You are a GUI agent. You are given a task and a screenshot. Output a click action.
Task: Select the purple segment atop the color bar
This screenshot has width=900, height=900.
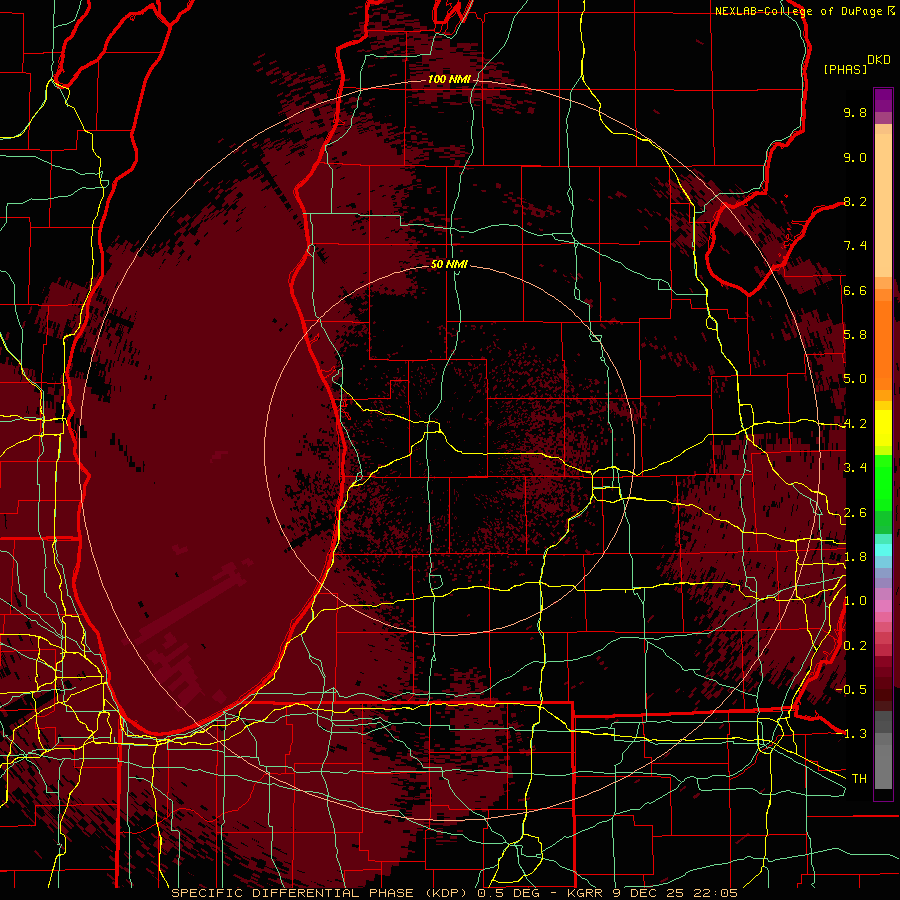click(x=883, y=100)
